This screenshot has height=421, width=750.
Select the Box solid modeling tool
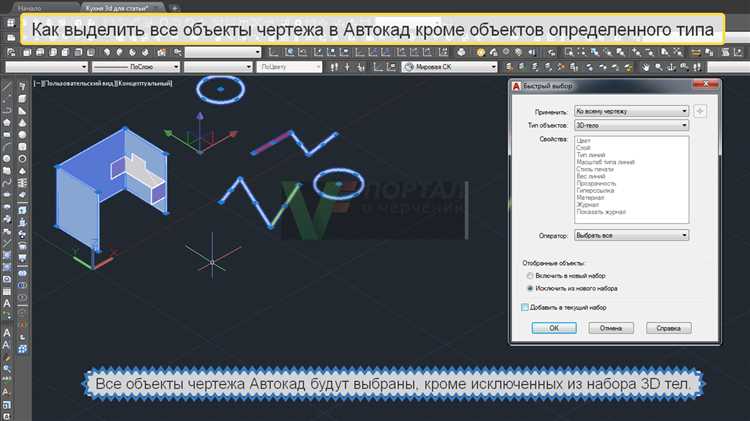coord(22,99)
